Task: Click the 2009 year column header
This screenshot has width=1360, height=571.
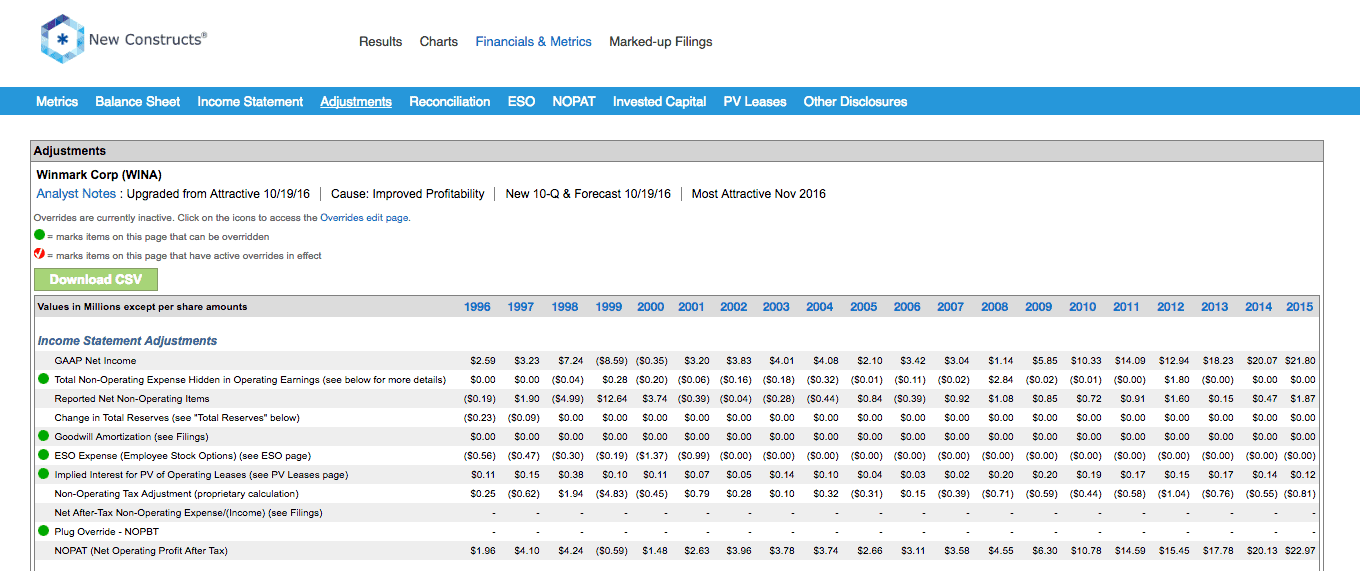Action: tap(1038, 307)
